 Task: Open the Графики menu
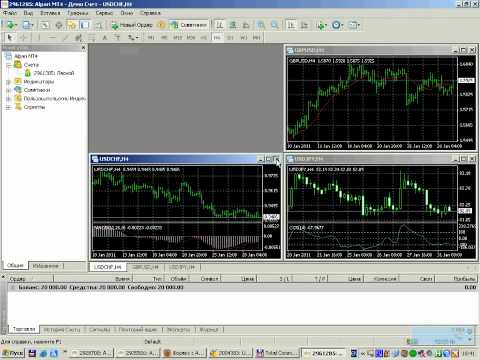[78, 13]
